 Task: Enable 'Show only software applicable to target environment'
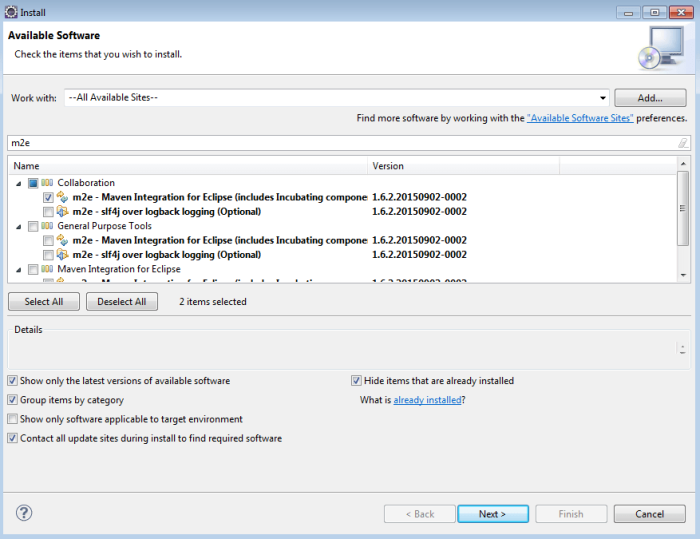click(12, 419)
